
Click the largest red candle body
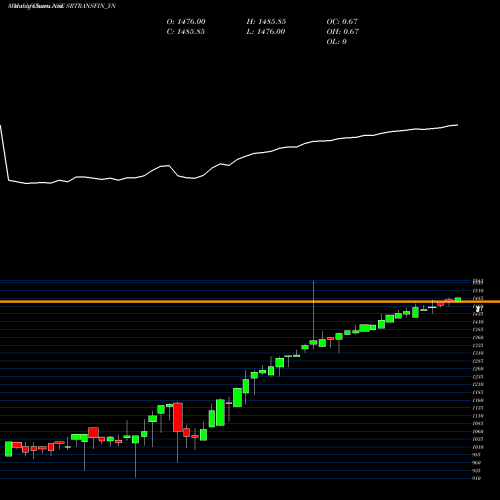pyautogui.click(x=178, y=417)
